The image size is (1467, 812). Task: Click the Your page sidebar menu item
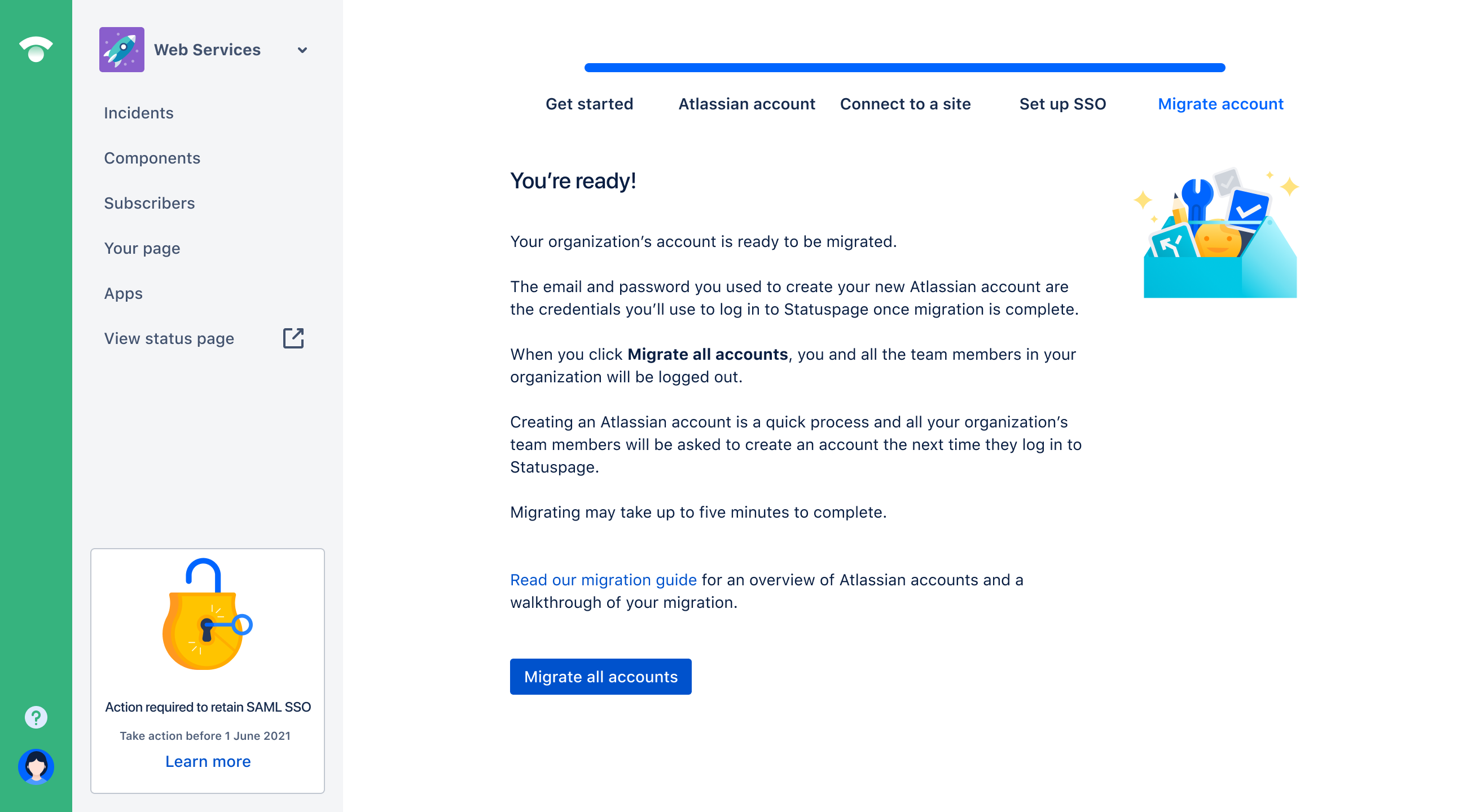[141, 248]
